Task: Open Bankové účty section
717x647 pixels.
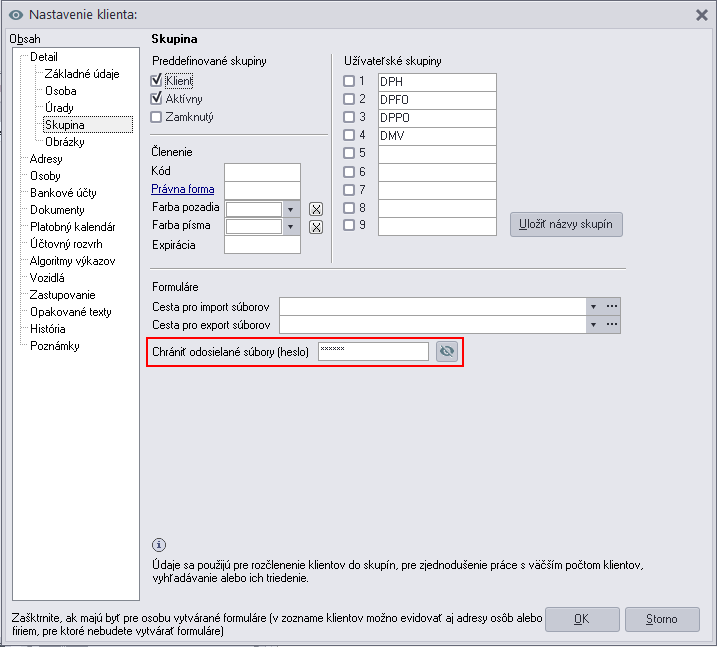Action: (x=63, y=192)
